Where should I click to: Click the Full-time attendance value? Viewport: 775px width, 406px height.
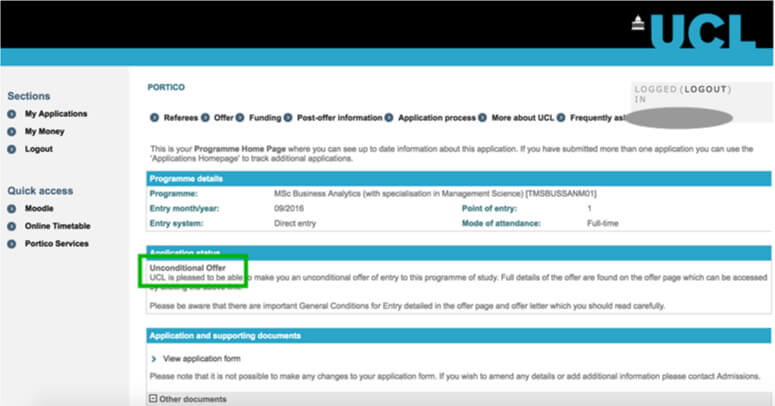pyautogui.click(x=603, y=223)
